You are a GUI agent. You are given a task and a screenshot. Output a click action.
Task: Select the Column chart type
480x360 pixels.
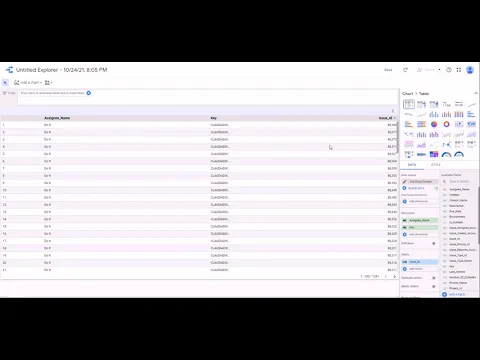pos(434,114)
